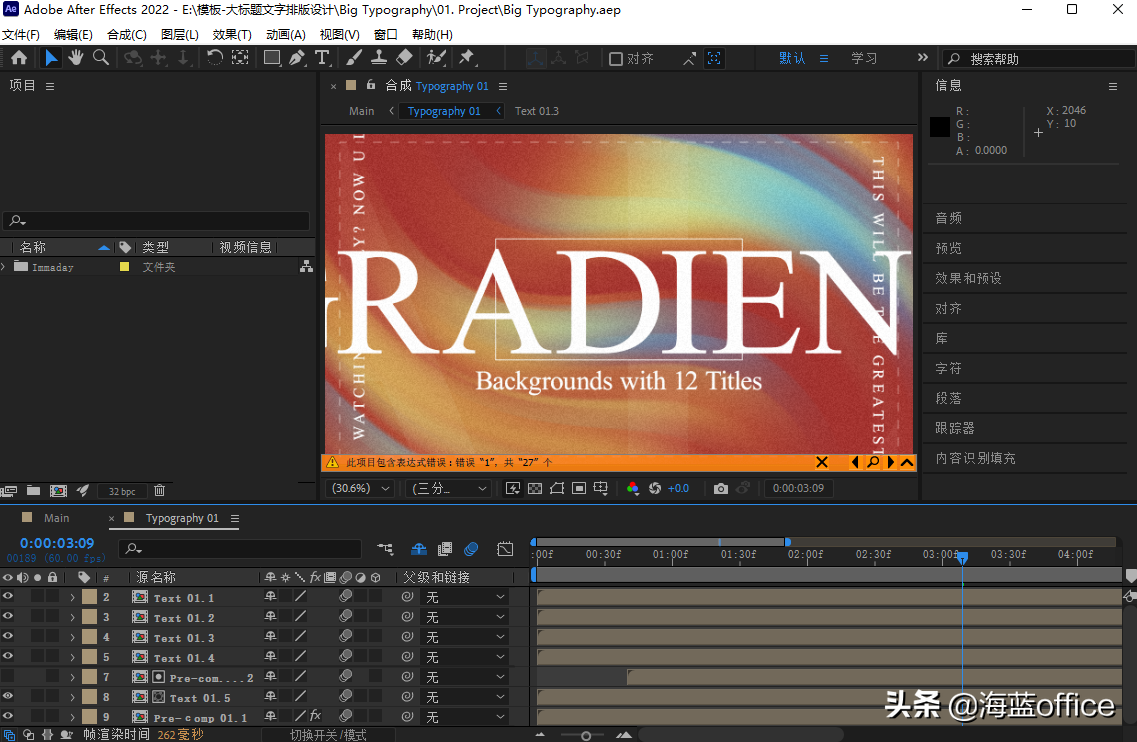Switch to the 学习 workspace
Viewport: 1137px width, 742px height.
(864, 58)
